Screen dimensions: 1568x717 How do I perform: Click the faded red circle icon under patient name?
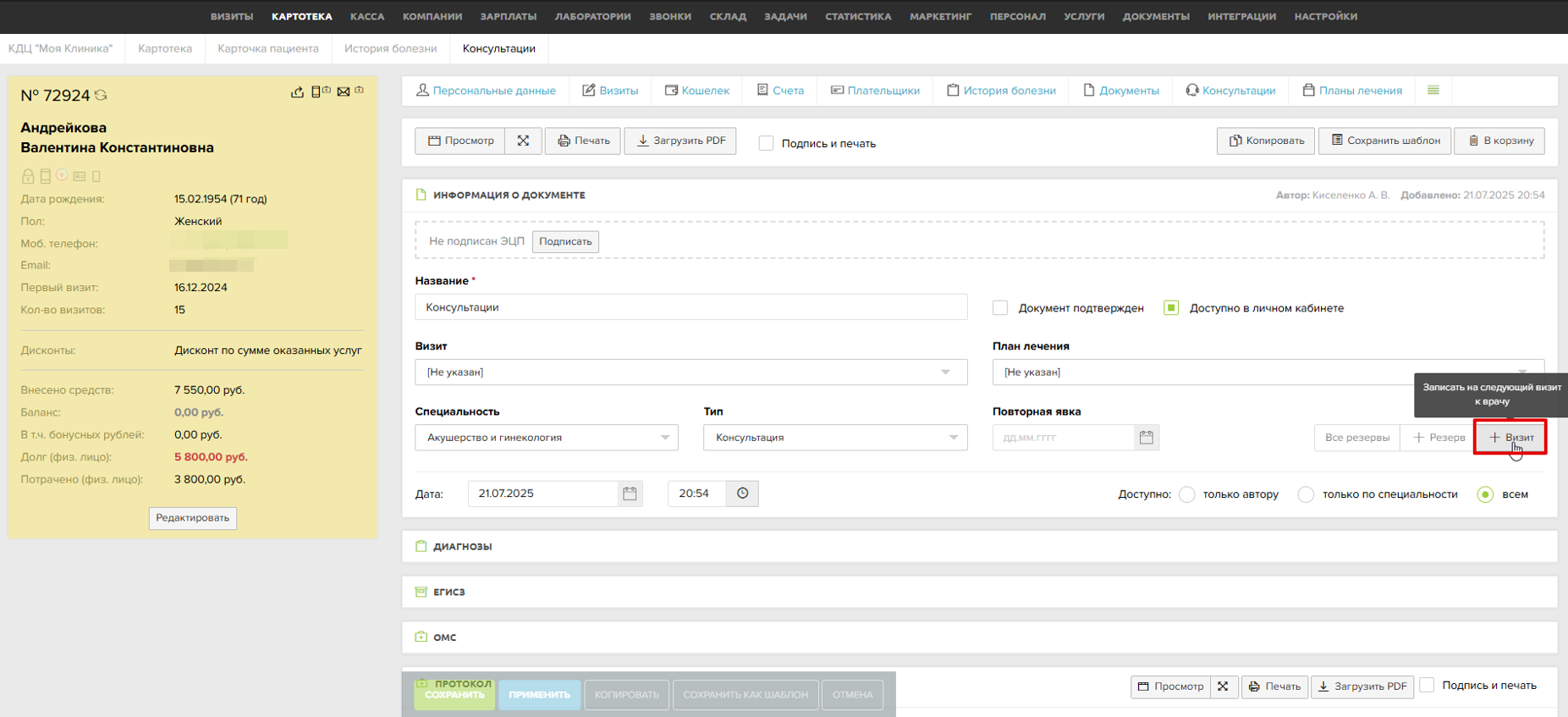click(62, 174)
